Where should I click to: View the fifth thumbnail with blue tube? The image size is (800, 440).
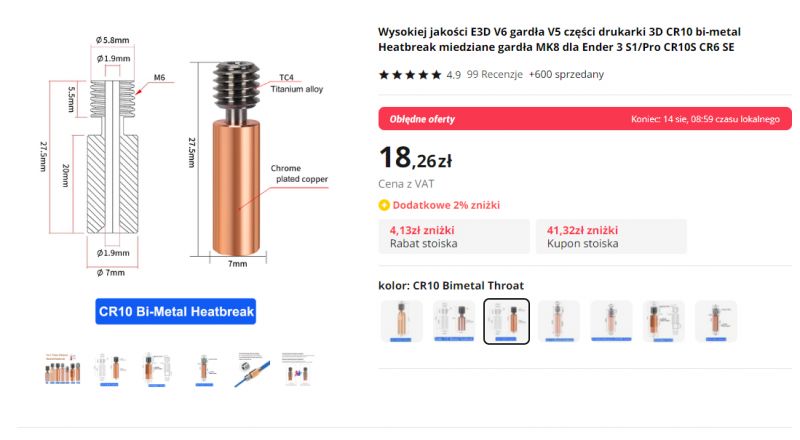(x=255, y=369)
